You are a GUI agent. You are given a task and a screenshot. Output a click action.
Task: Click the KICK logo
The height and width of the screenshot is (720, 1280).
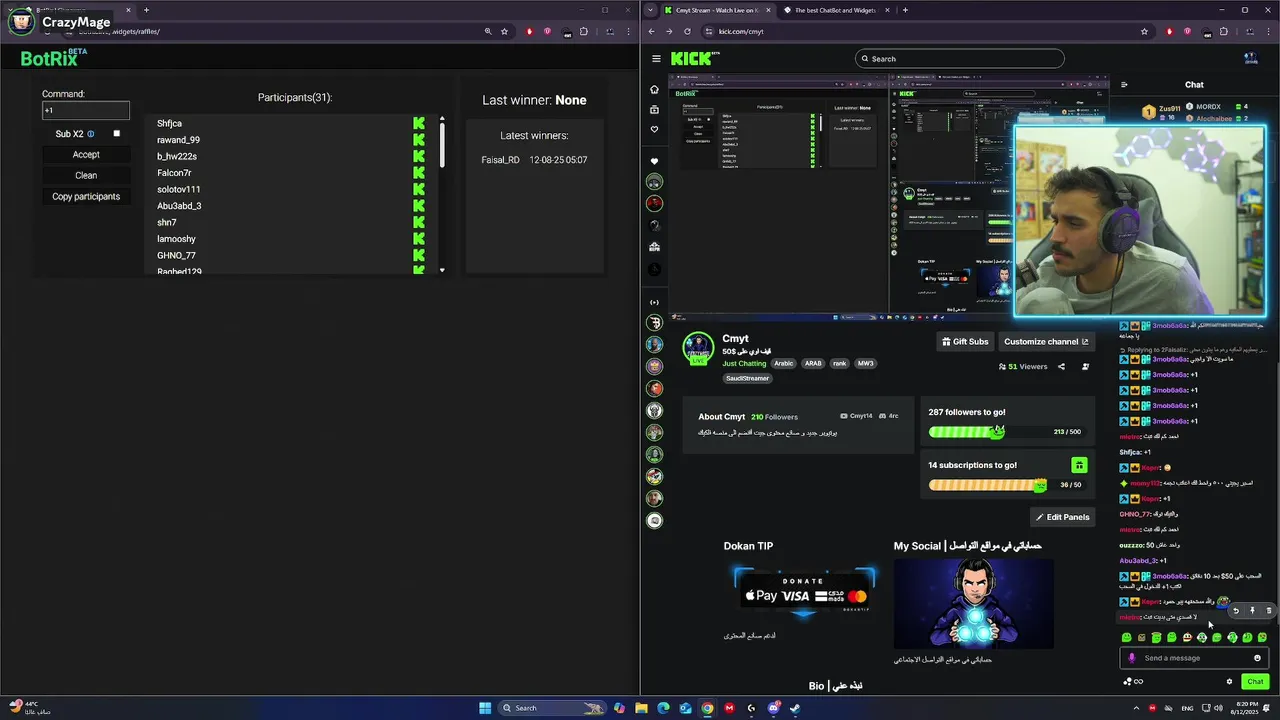point(694,59)
